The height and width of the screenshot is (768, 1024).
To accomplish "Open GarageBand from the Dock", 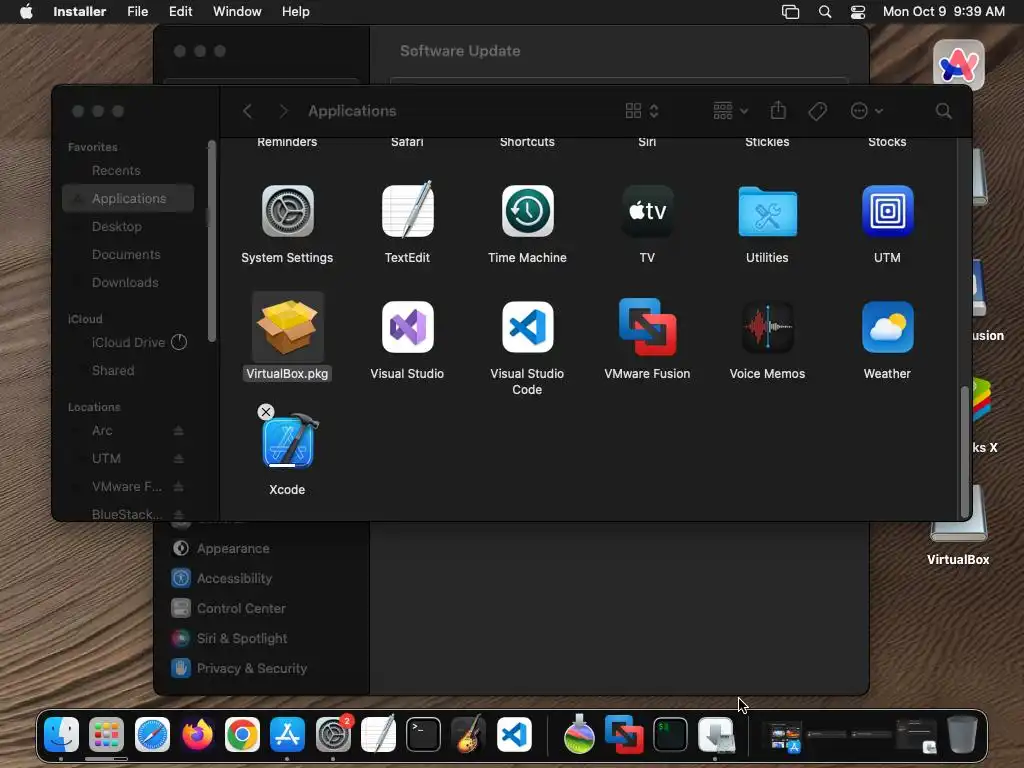I will tap(468, 735).
